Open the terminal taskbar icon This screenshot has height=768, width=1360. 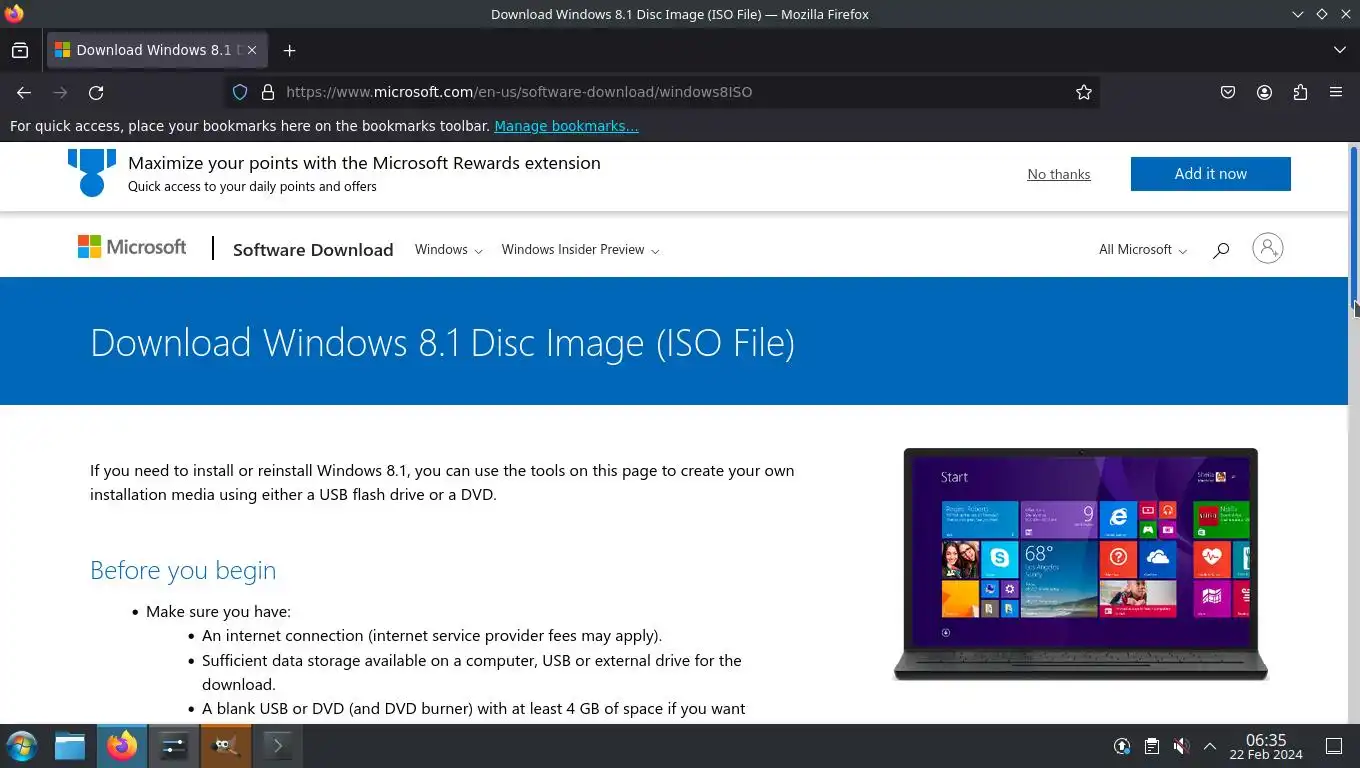click(278, 746)
